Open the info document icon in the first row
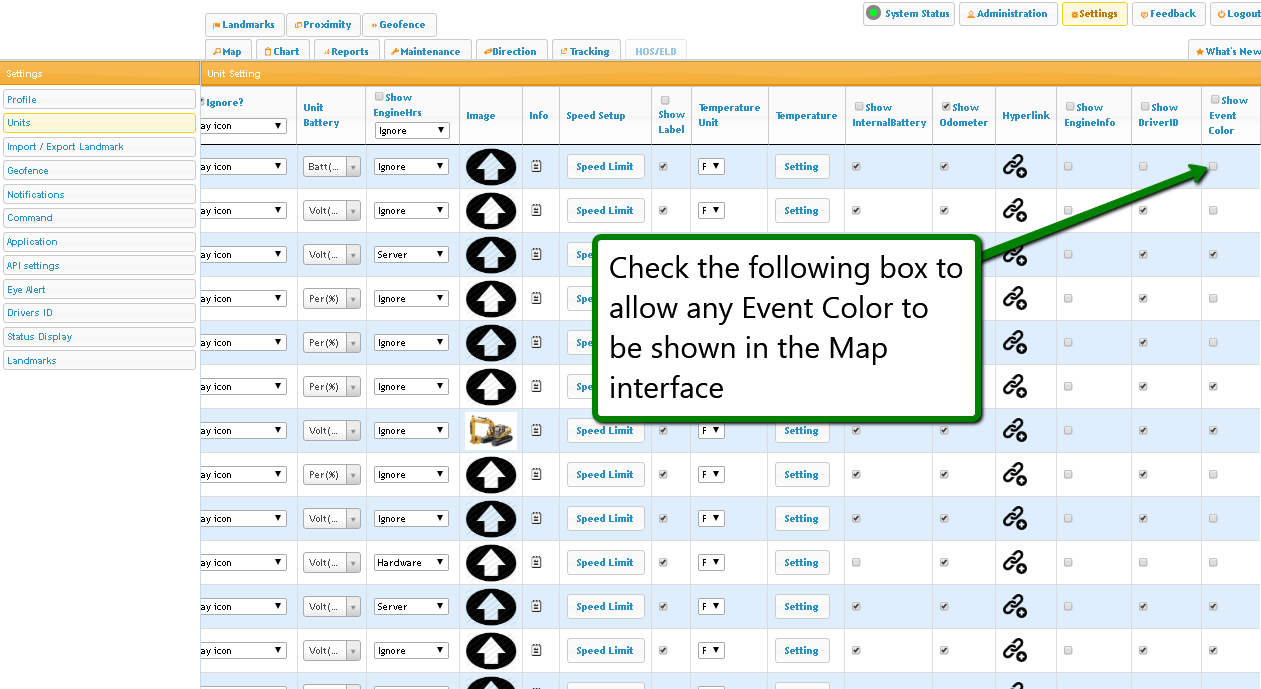1261x689 pixels. point(537,167)
